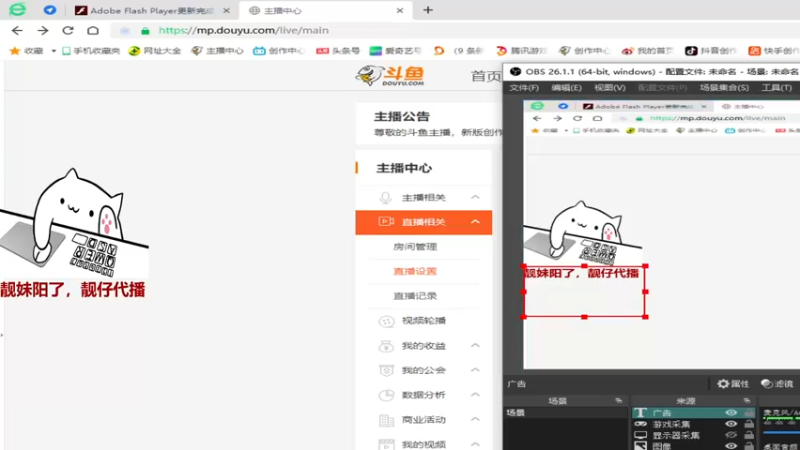
Task: Close the Adobe Flash Player tab
Action: (226, 10)
